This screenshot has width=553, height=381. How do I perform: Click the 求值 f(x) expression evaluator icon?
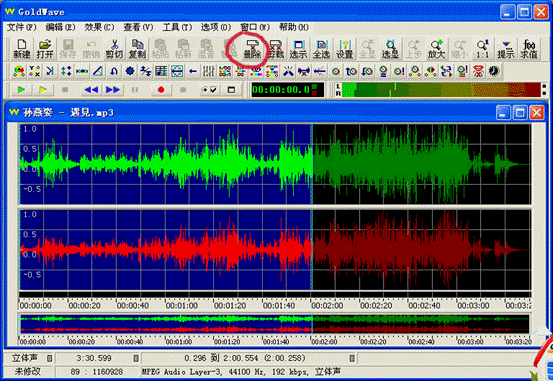[x=529, y=49]
